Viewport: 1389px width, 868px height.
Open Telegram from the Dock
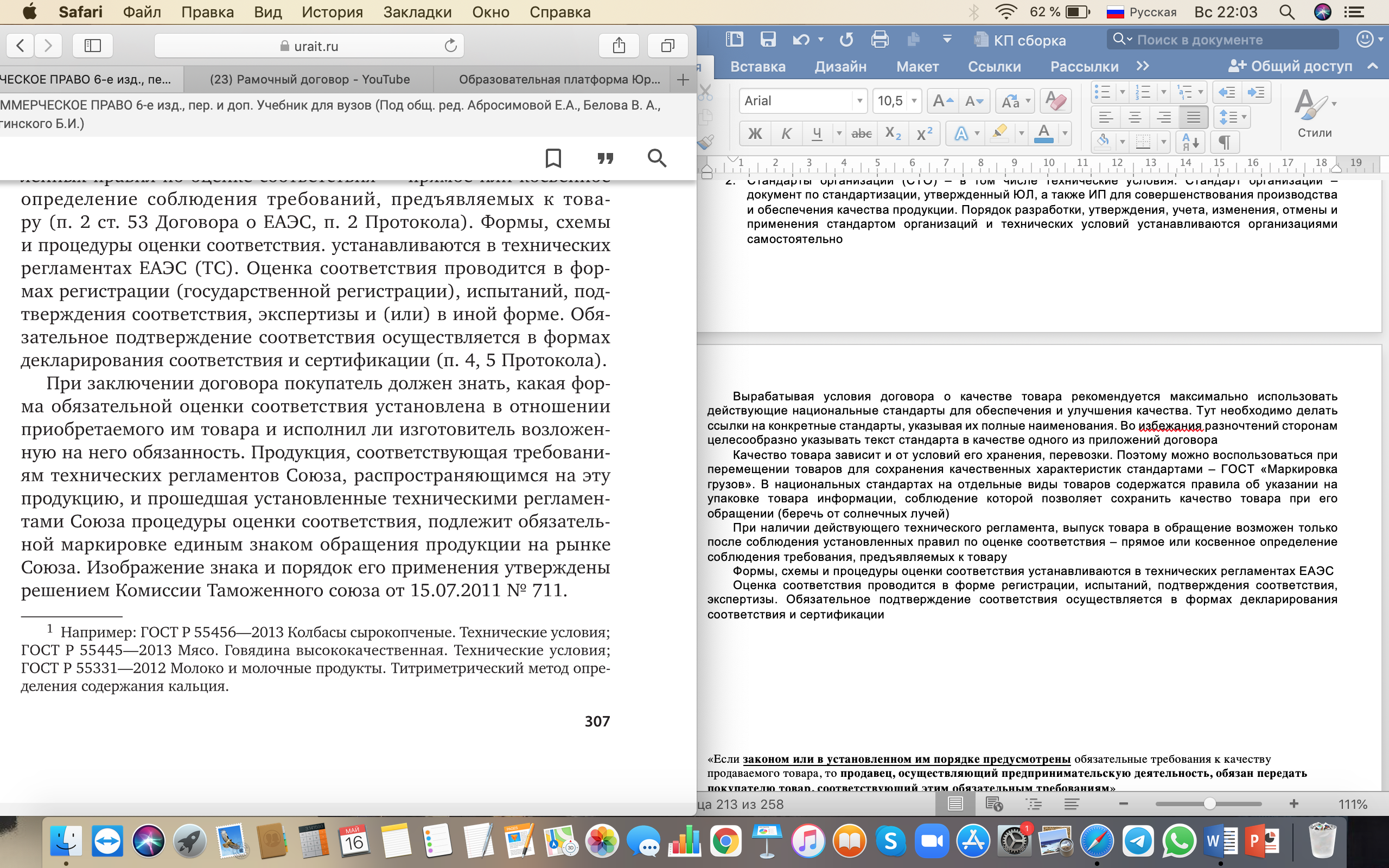coord(1138,841)
